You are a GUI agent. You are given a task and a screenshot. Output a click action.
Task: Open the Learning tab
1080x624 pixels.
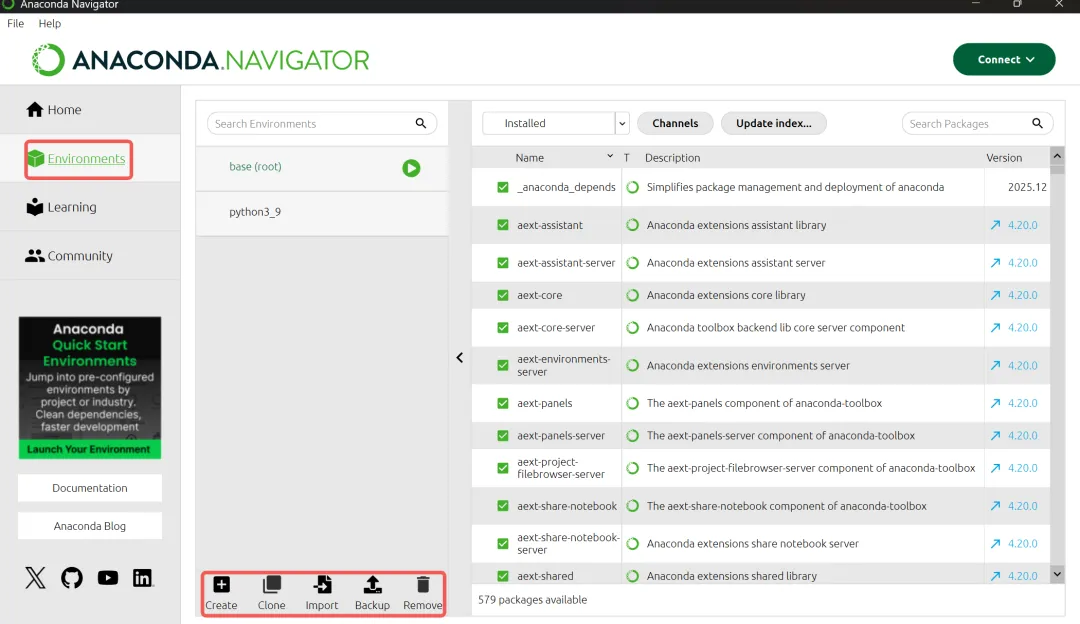click(x=90, y=207)
